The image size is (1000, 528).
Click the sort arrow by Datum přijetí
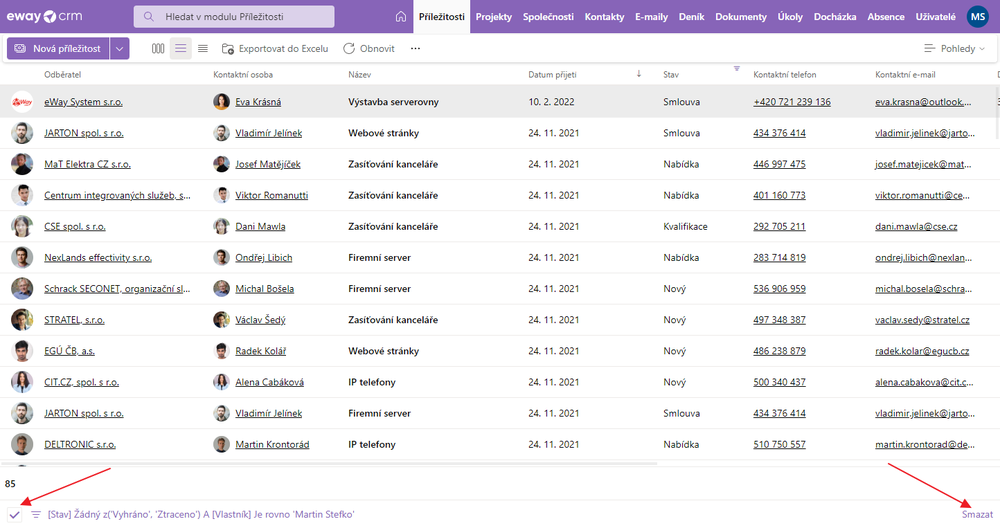point(638,74)
